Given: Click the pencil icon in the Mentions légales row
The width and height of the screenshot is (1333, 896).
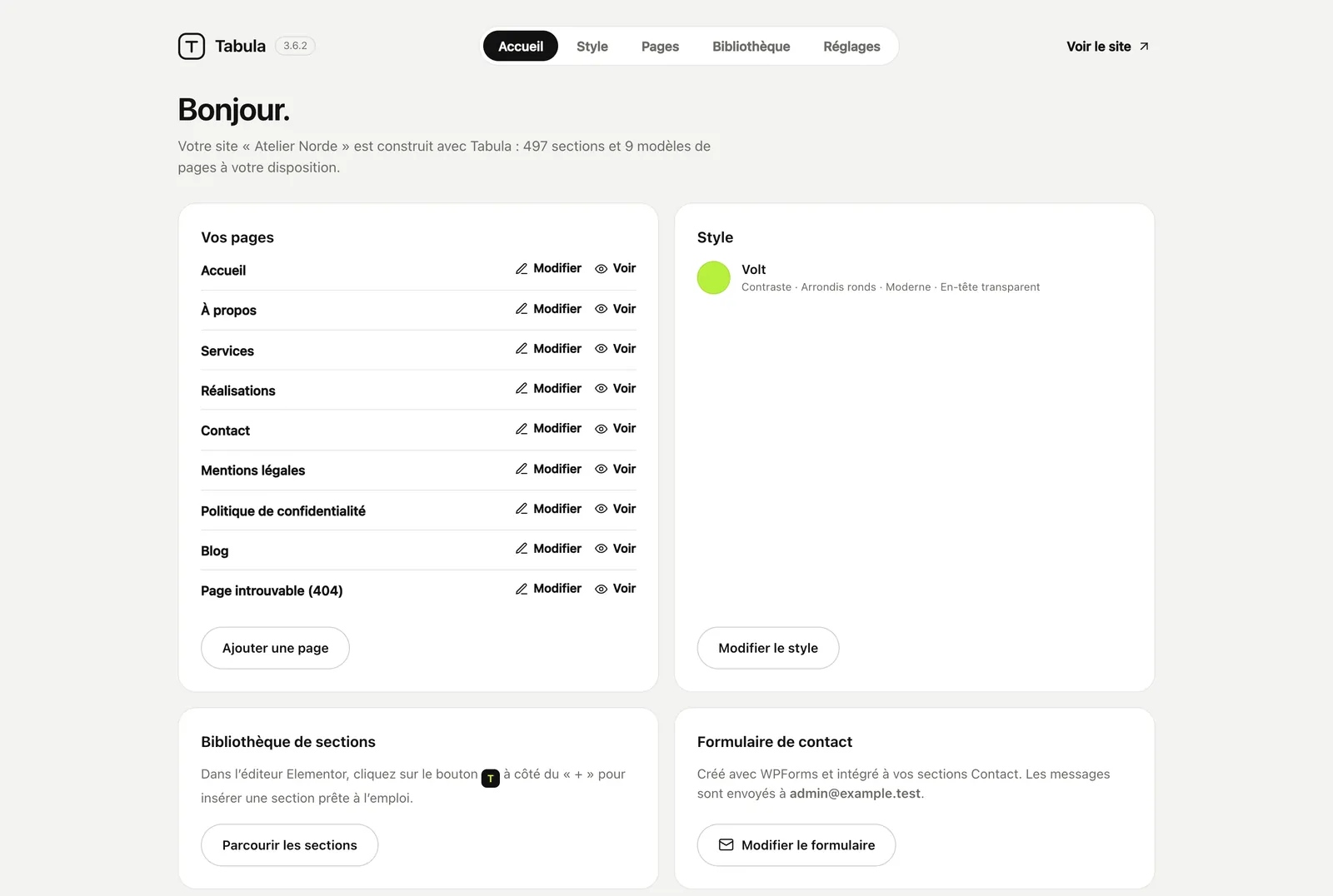Looking at the screenshot, I should [522, 469].
